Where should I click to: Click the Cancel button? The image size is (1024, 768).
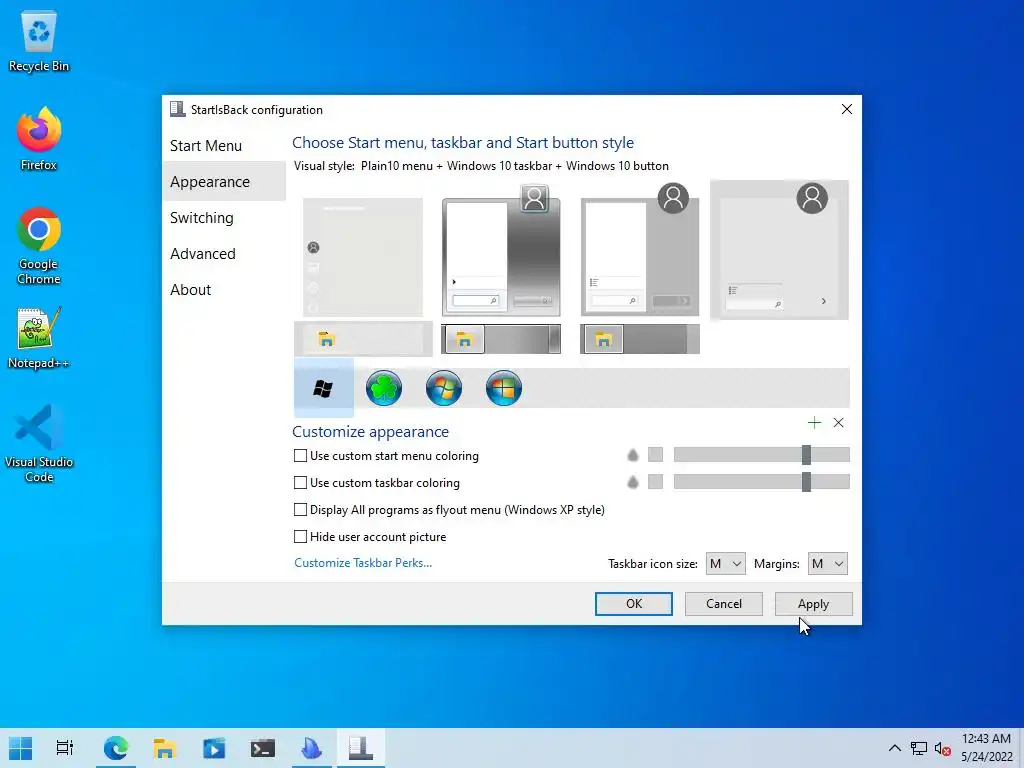(x=724, y=604)
